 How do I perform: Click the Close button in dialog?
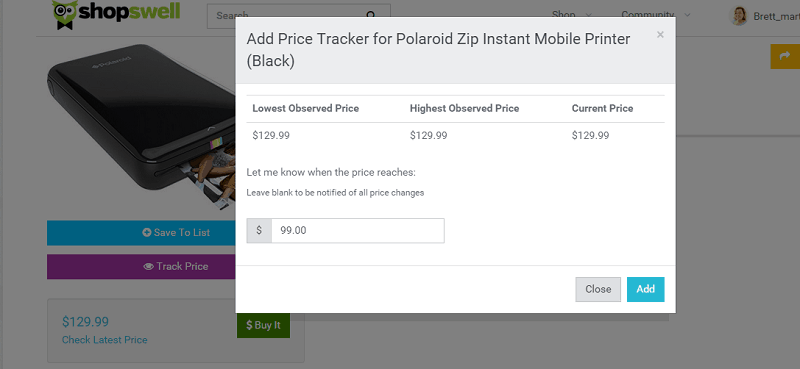pyautogui.click(x=598, y=289)
